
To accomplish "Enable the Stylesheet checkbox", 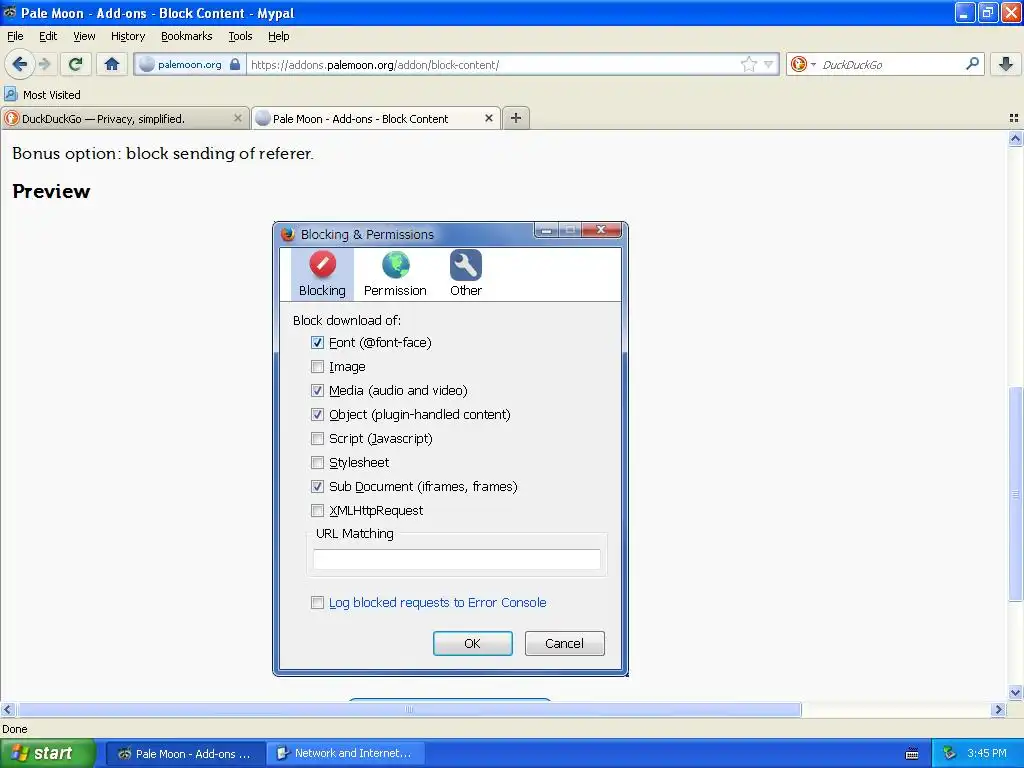I will click(317, 462).
